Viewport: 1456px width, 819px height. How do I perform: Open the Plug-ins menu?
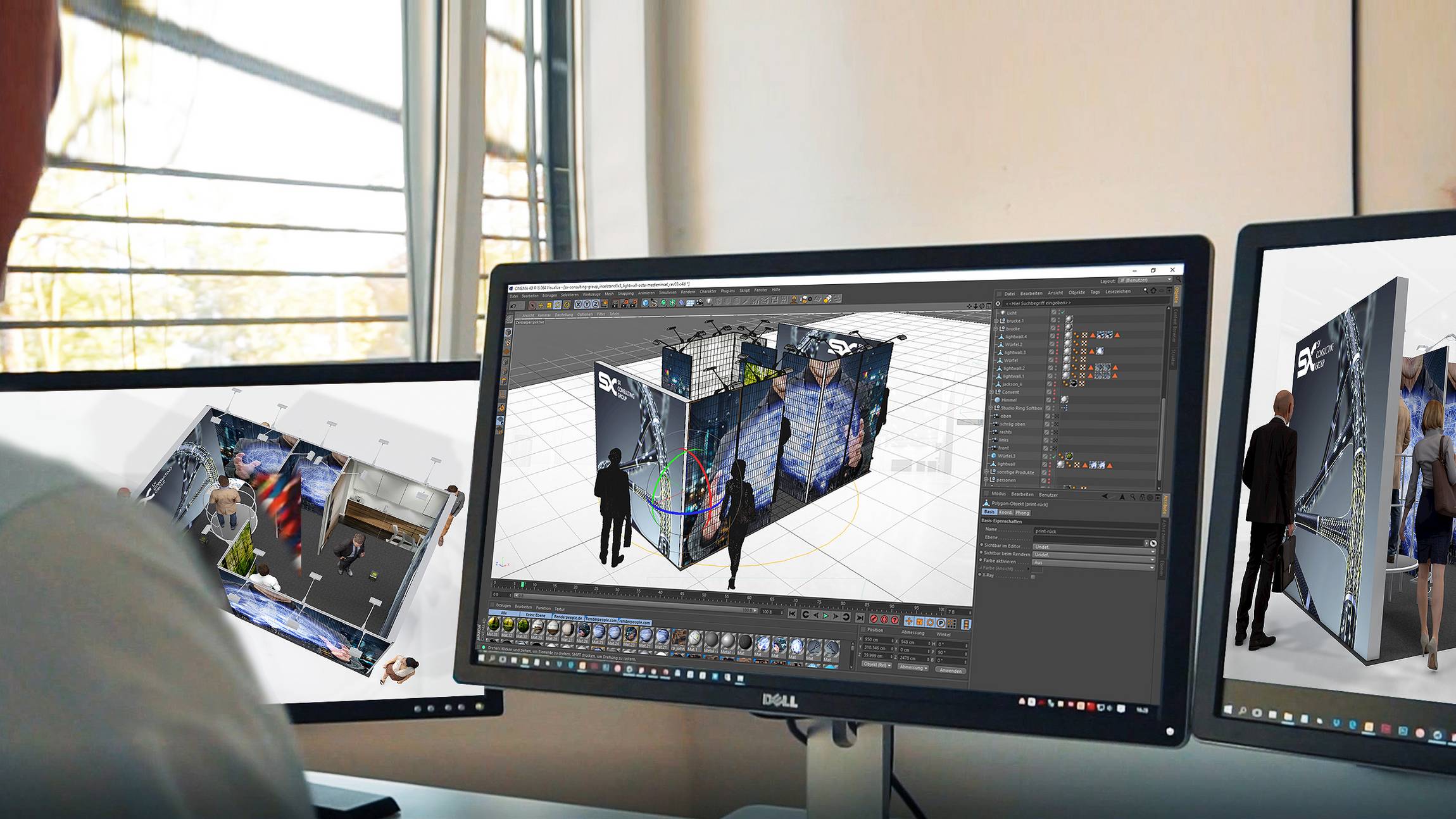click(727, 291)
